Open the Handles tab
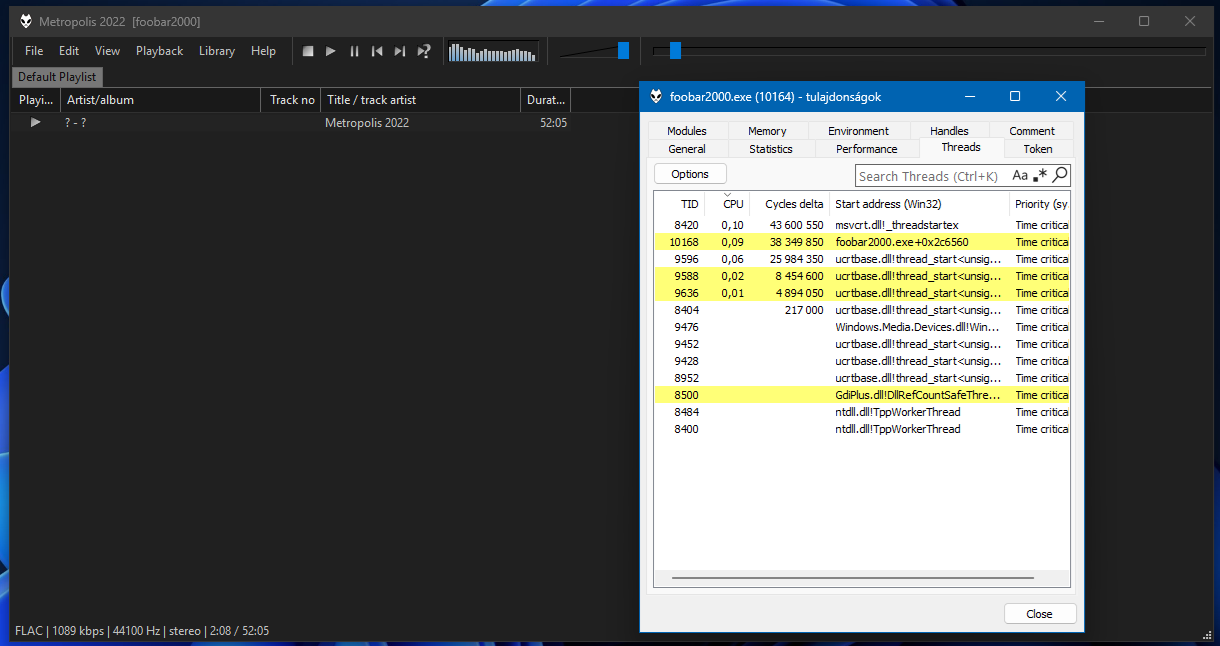1220x646 pixels. pos(949,131)
